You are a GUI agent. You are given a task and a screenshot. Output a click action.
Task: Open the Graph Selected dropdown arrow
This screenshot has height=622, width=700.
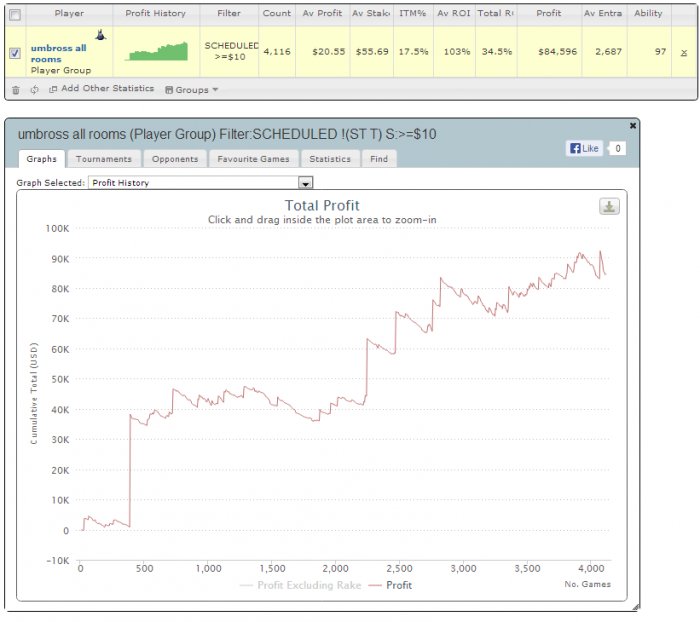click(305, 183)
